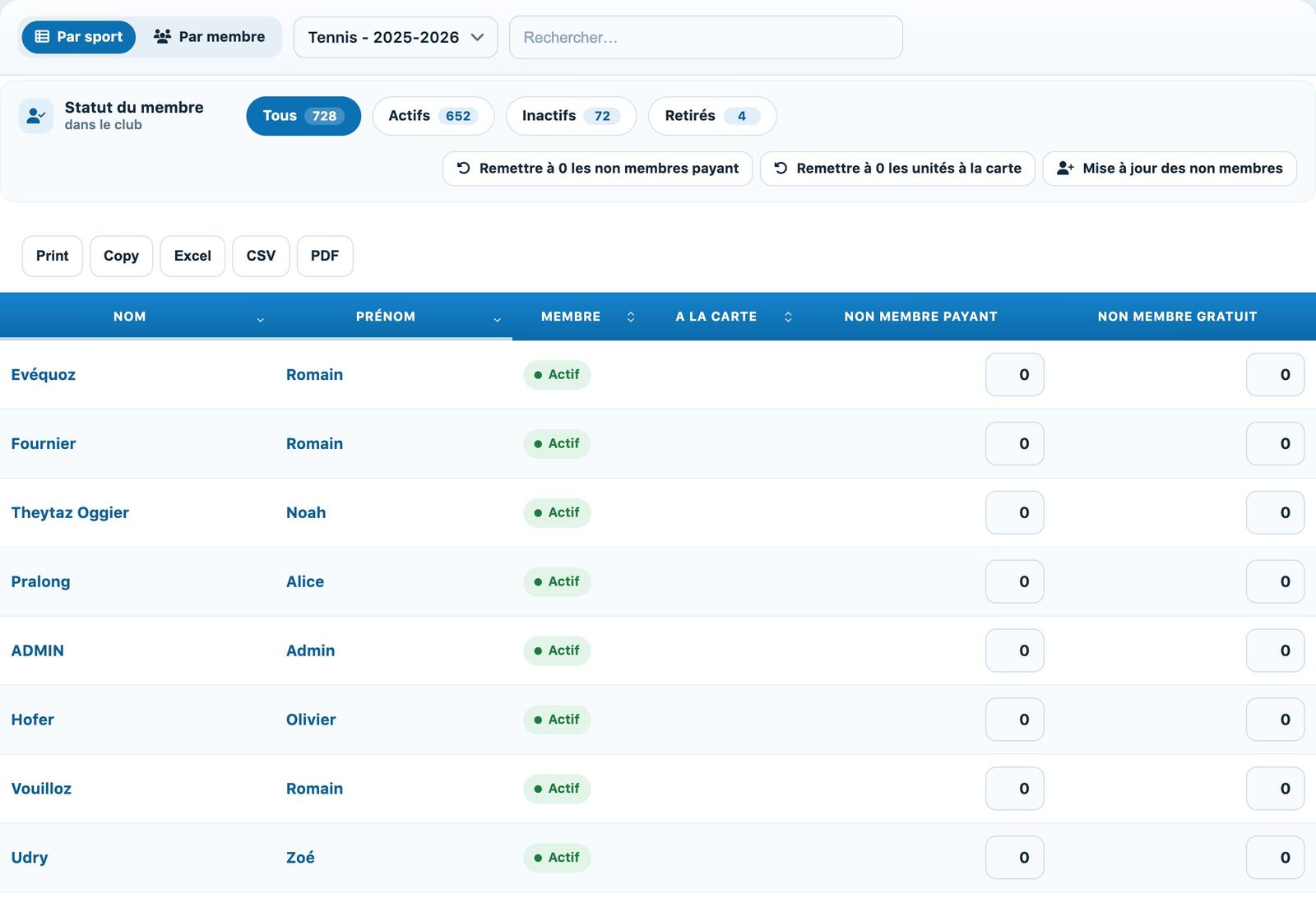Open the Theytaz Oggier member link
Screen dimensions: 1316x898
(x=70, y=512)
